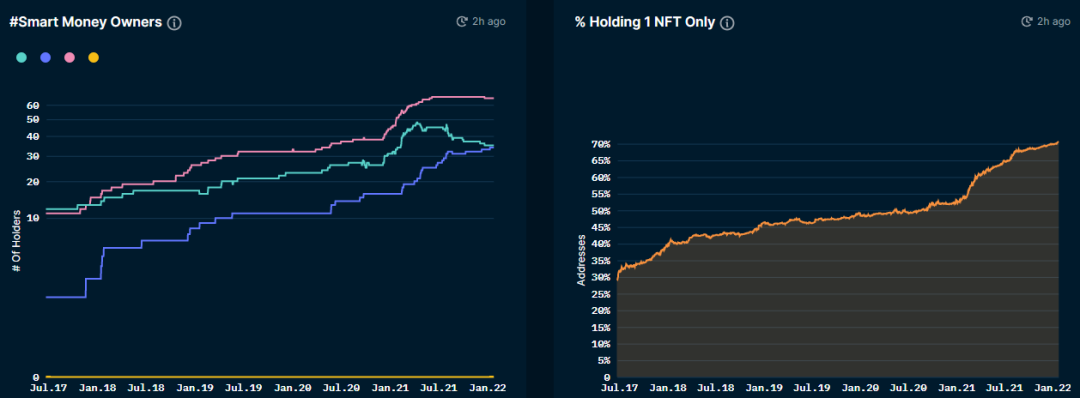Viewport: 1080px width, 398px height.
Task: Toggle the teal legend series dot
Action: (x=21, y=58)
